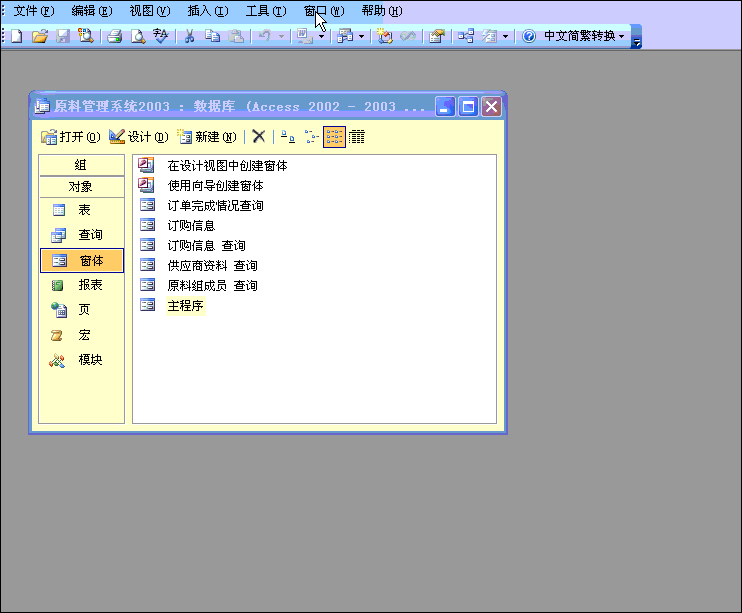Select 模块 in the objects list
The width and height of the screenshot is (742, 613).
point(81,360)
